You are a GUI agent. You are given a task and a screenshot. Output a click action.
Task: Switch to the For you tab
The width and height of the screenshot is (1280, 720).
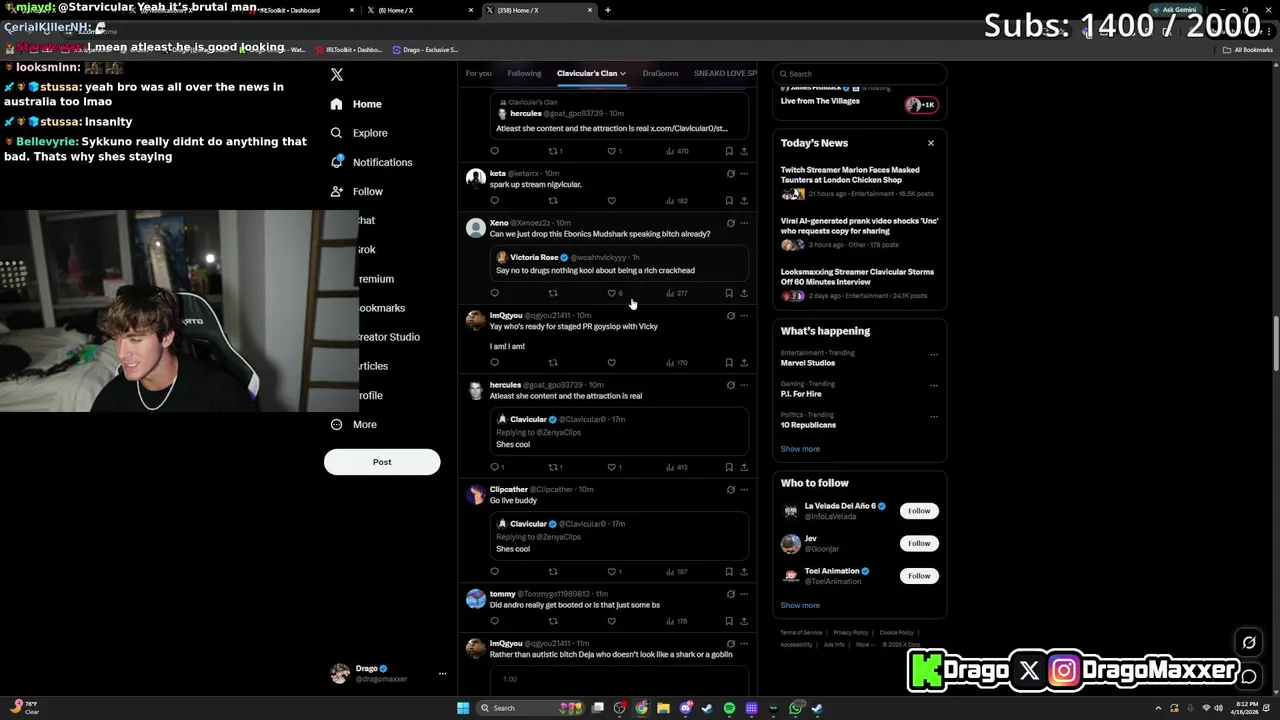[478, 73]
